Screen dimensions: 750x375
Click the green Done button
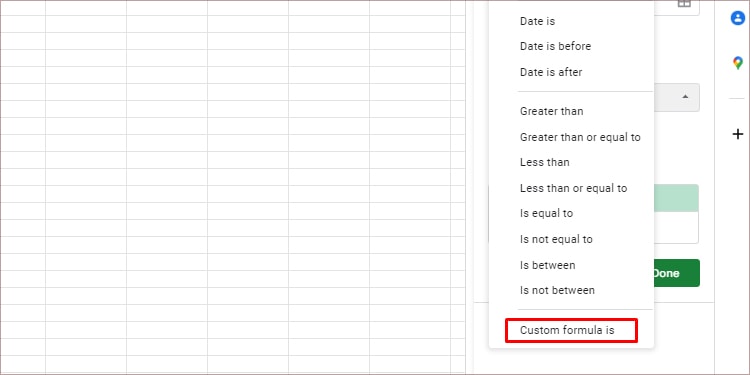tap(676, 273)
